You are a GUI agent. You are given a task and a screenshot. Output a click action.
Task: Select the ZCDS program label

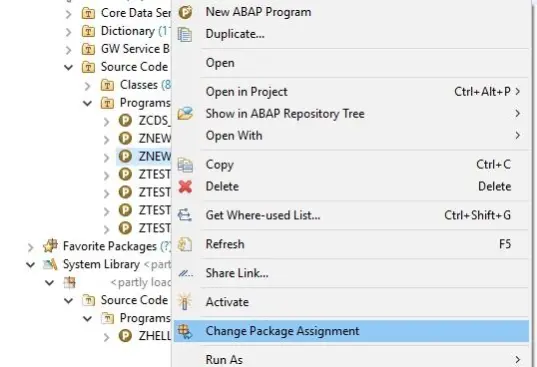point(154,121)
